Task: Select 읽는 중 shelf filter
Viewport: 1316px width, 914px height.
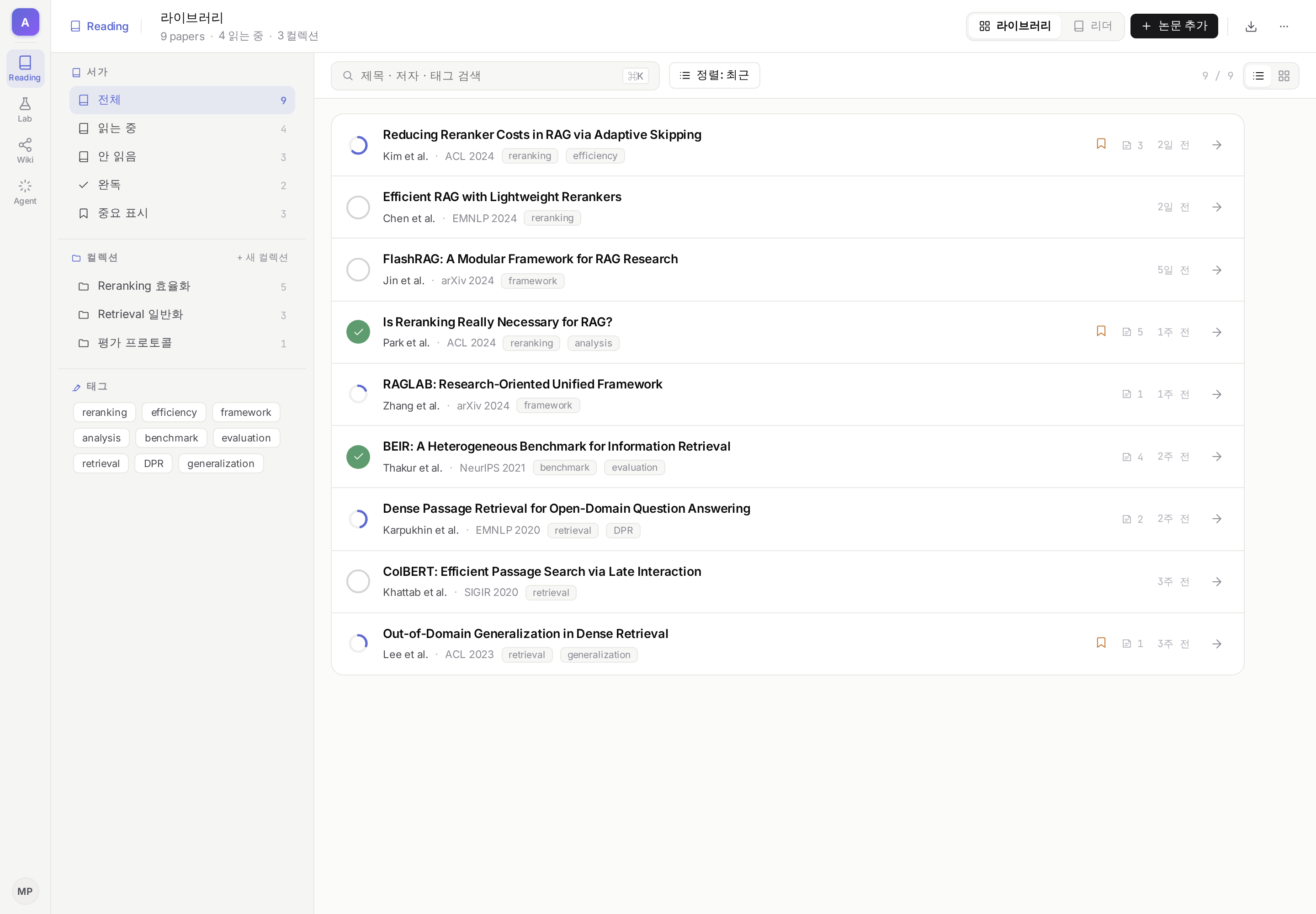Action: point(182,128)
